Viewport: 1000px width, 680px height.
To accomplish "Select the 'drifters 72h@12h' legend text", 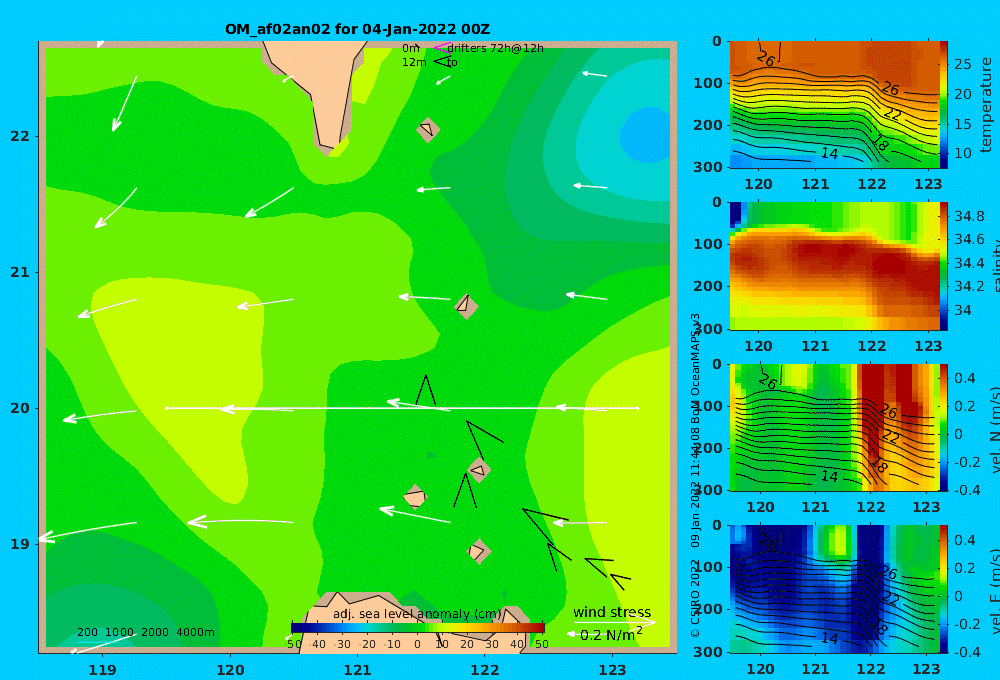I will (496, 48).
